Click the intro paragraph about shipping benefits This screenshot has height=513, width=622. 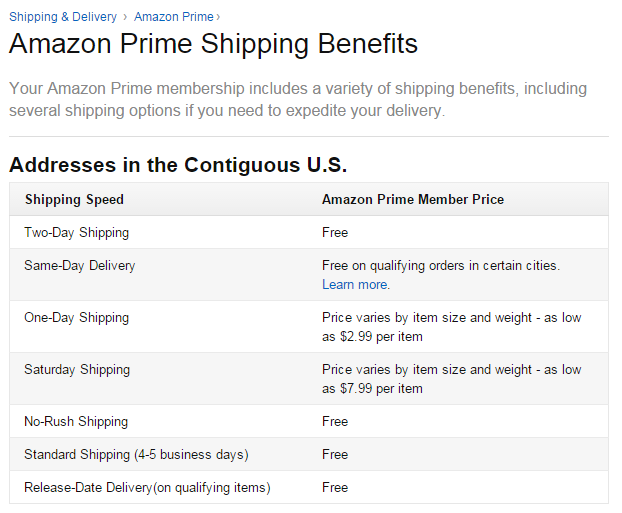tap(298, 99)
